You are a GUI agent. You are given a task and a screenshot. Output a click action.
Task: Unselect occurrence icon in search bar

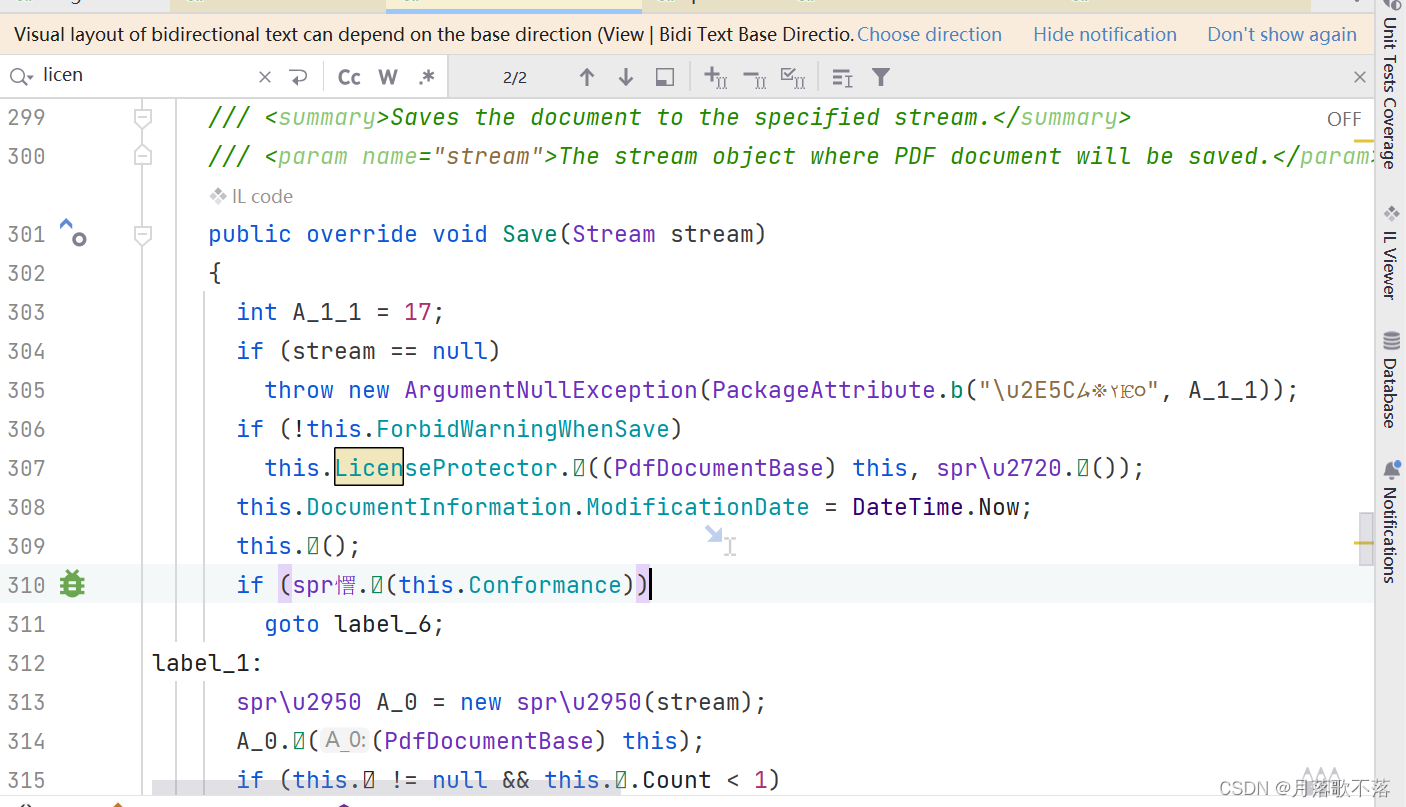tap(755, 77)
